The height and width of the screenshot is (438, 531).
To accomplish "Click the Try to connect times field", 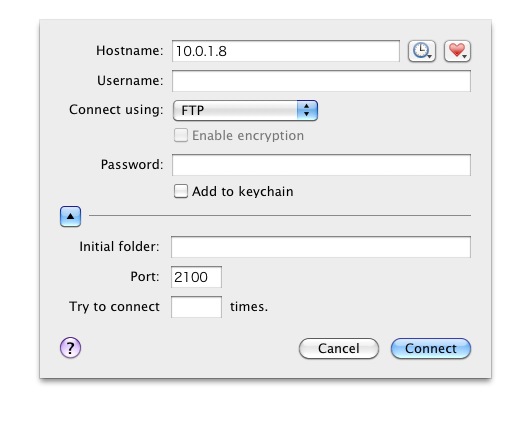I will click(196, 307).
